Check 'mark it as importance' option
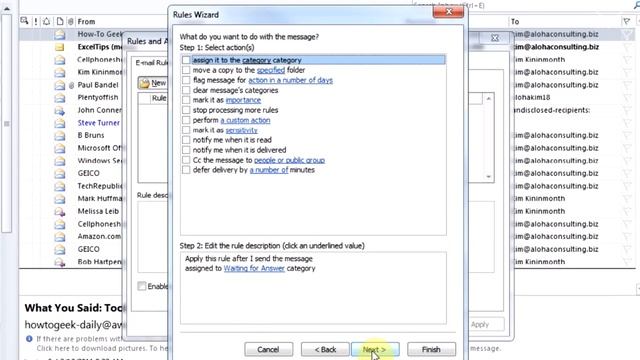The height and width of the screenshot is (360, 640). 186,100
